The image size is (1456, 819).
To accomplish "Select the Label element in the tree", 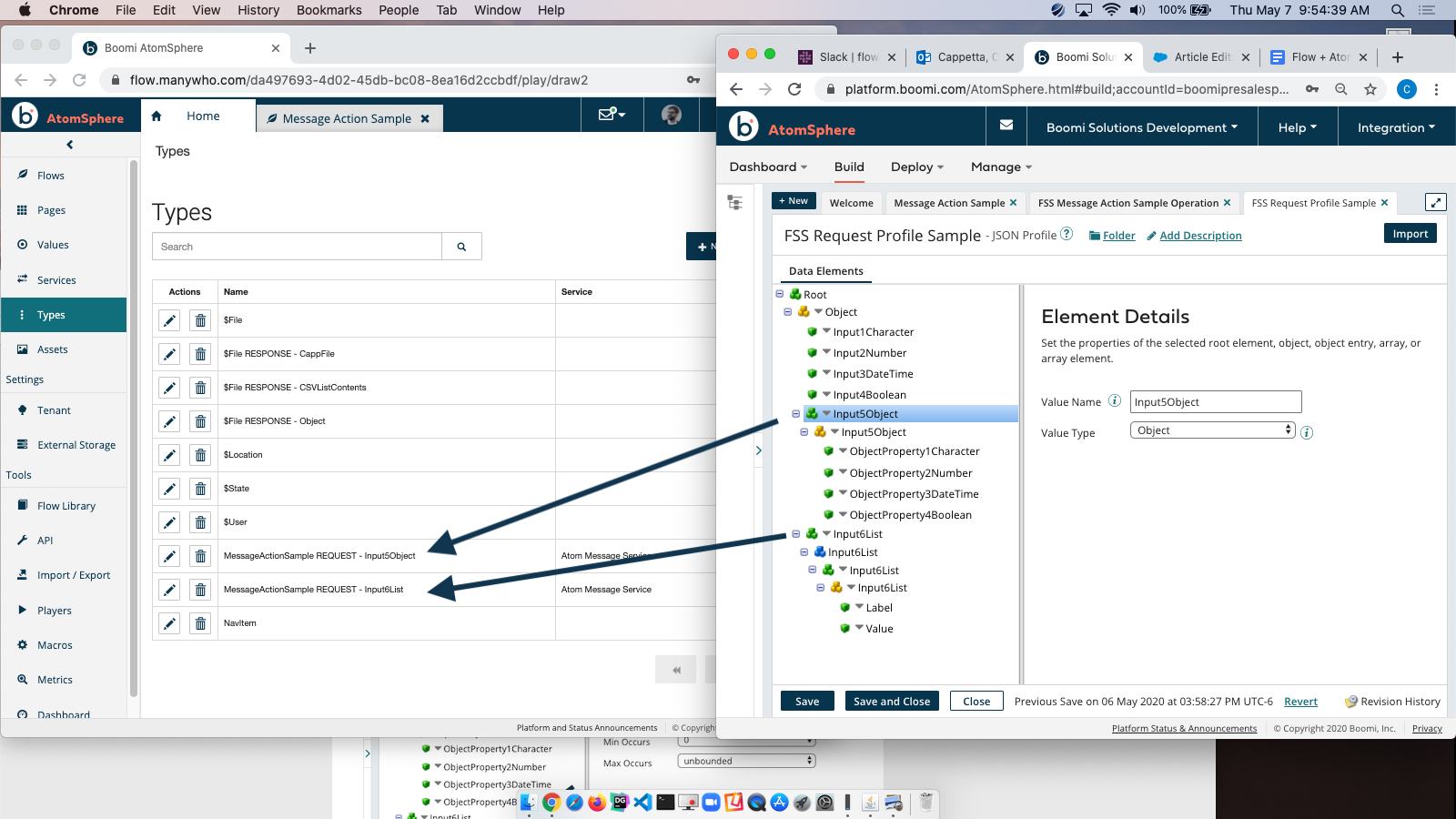I will pos(879,608).
